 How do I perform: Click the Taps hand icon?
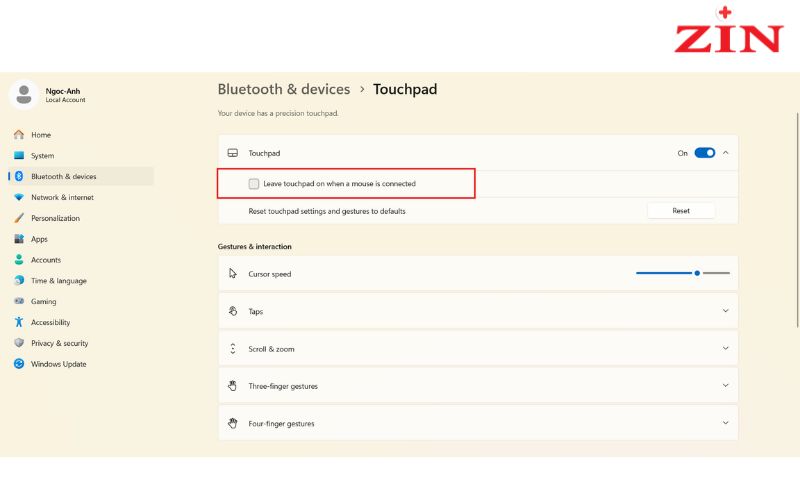233,311
